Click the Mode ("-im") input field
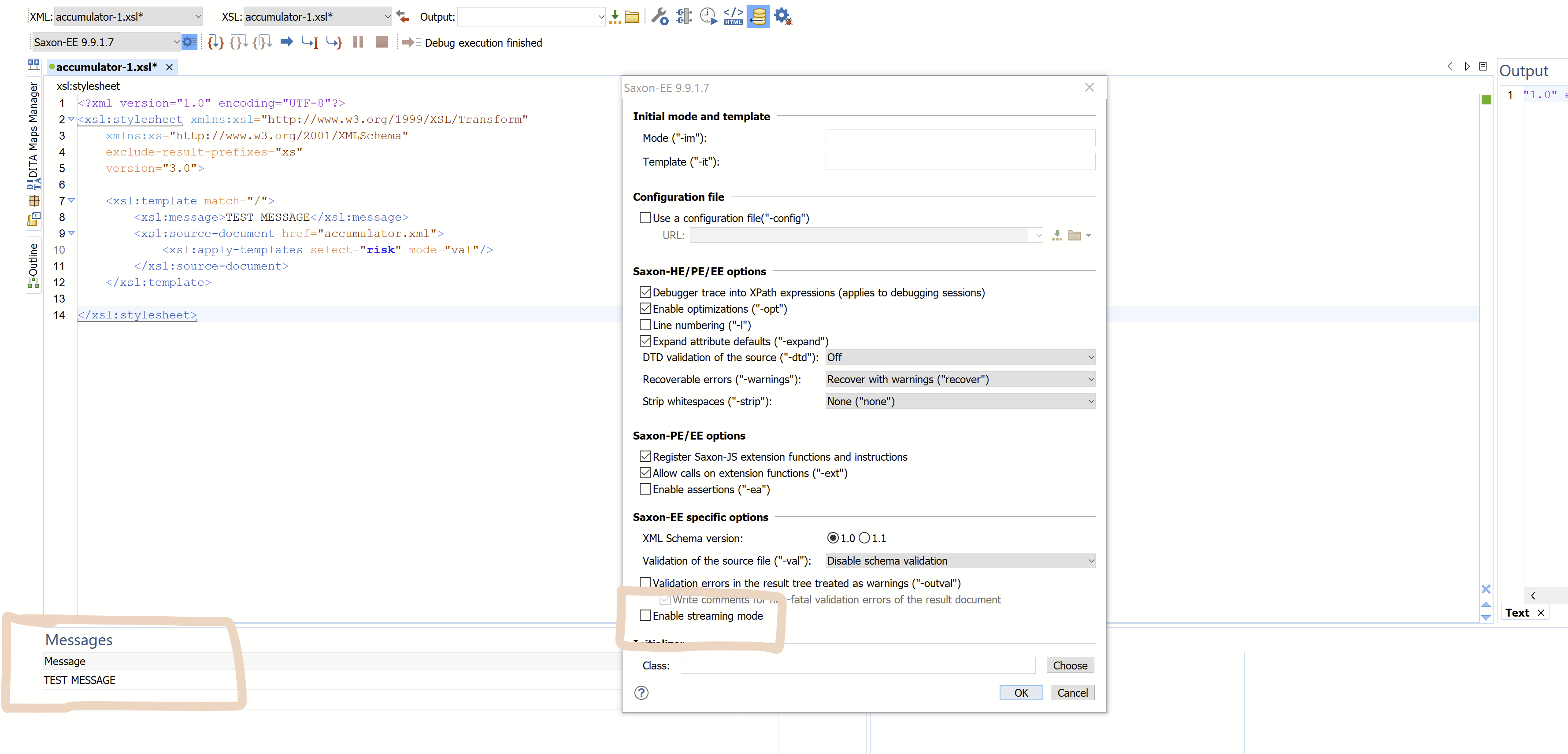1568x754 pixels. [960, 137]
